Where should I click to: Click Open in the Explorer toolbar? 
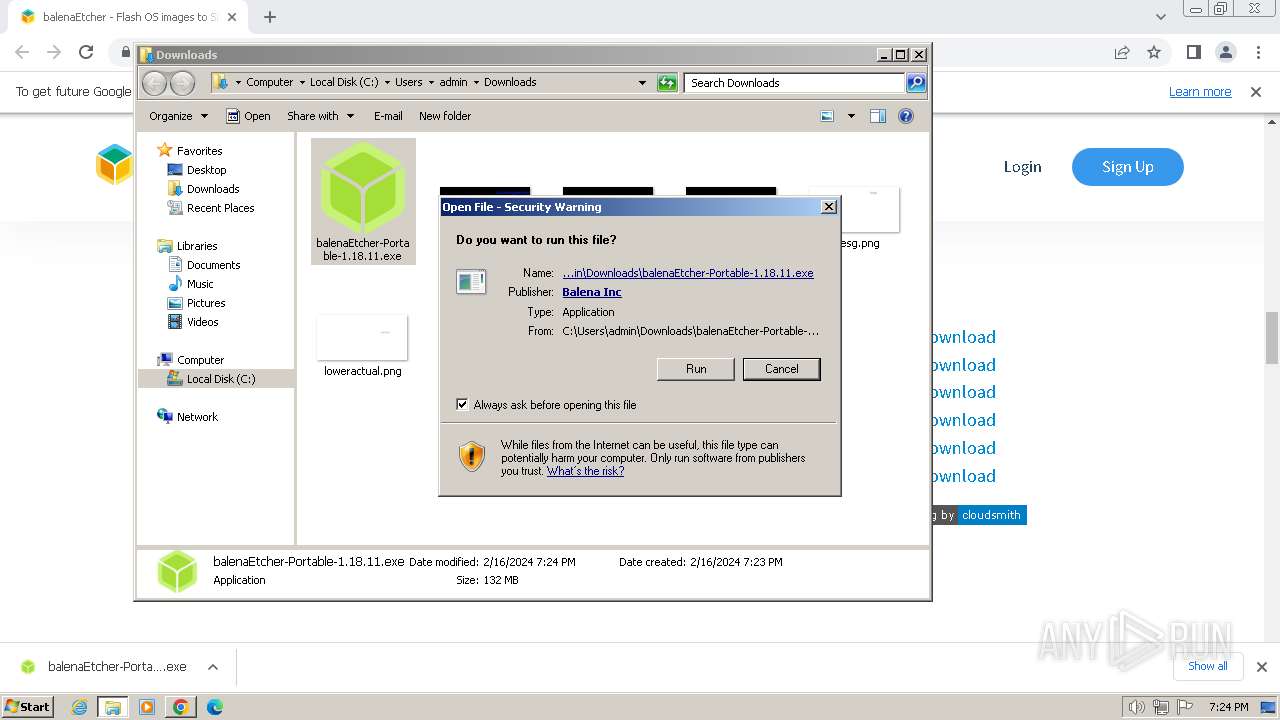tap(248, 116)
